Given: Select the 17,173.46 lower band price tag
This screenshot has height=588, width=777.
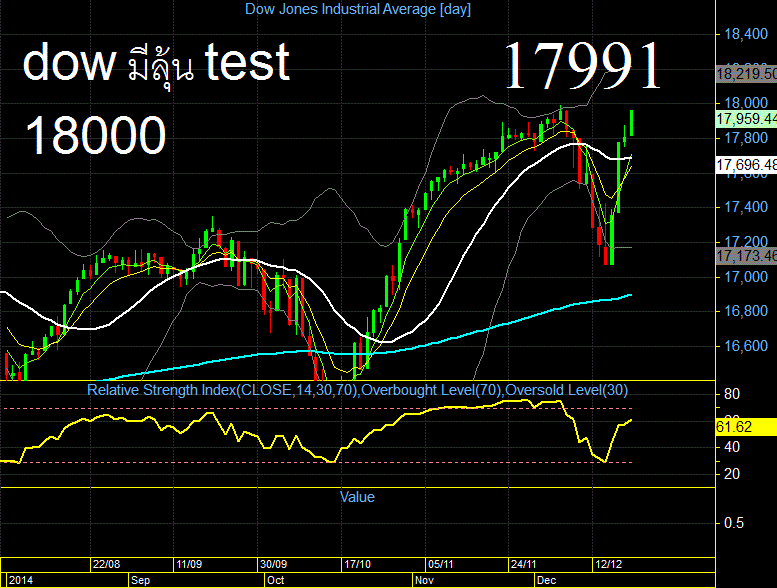Looking at the screenshot, I should click(746, 256).
